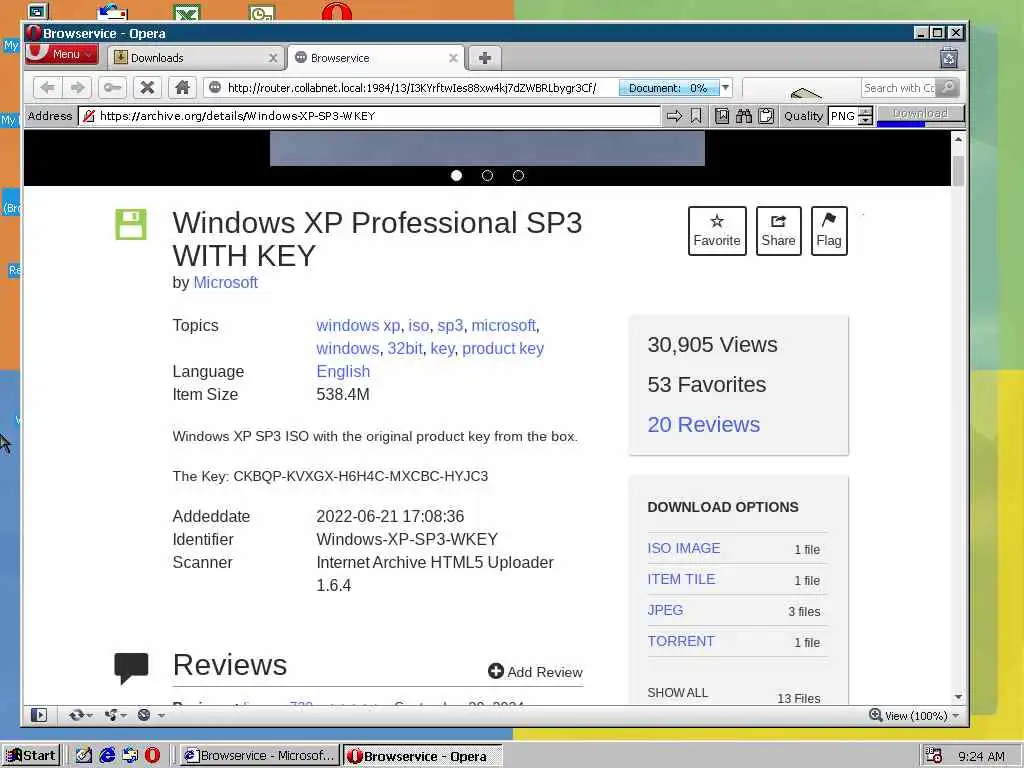Open the sp3 topic link

click(450, 325)
